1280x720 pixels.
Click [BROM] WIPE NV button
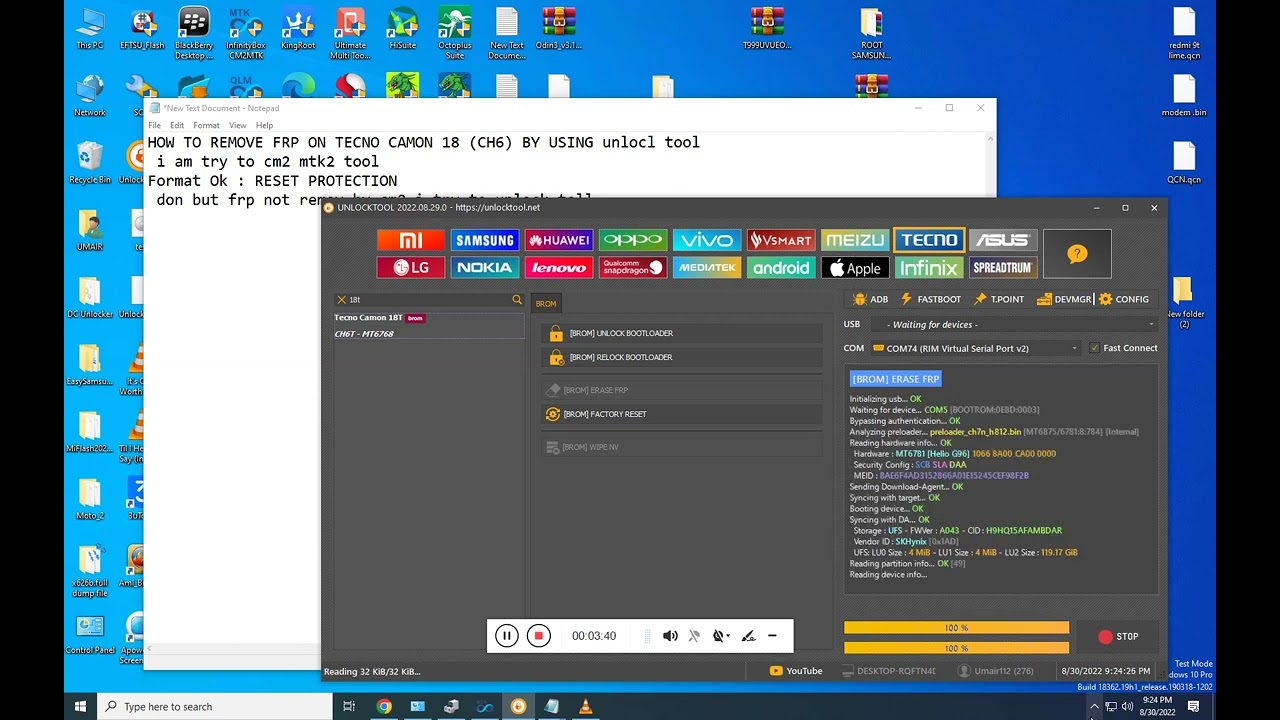pos(681,447)
